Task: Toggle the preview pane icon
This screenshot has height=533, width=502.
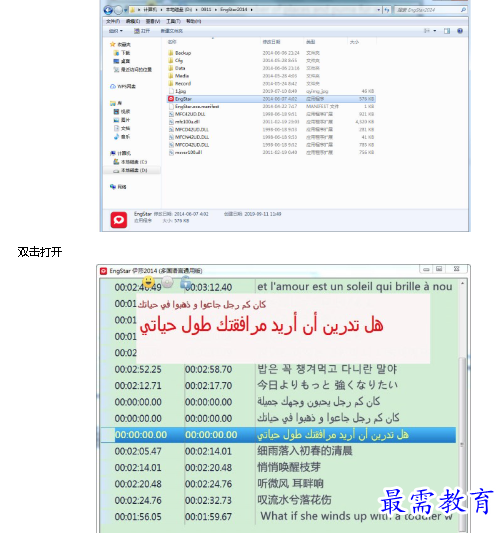Action: click(447, 31)
